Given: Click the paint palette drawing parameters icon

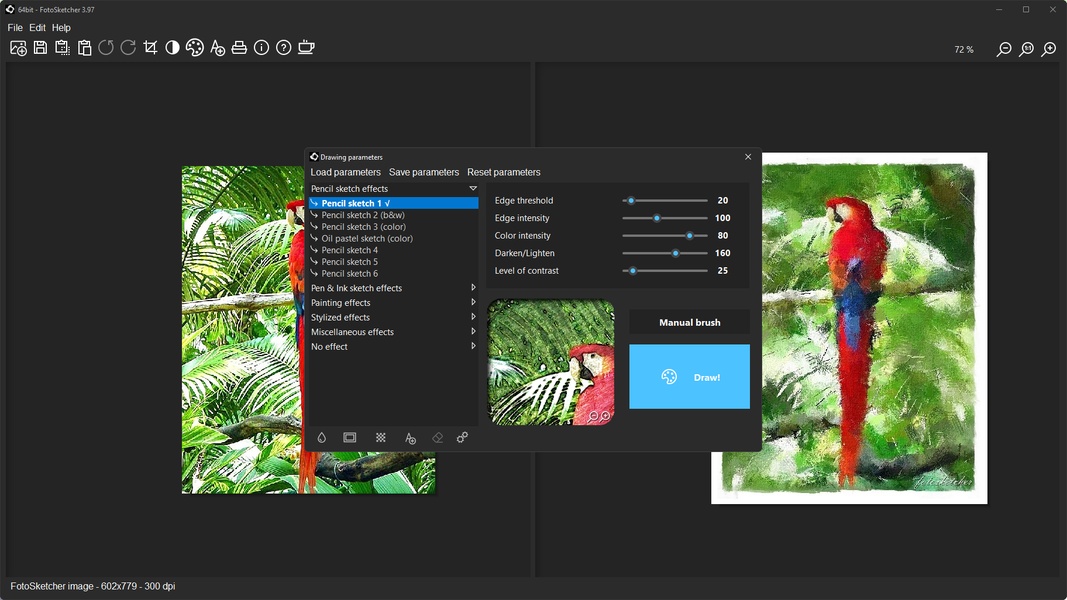Looking at the screenshot, I should pyautogui.click(x=195, y=48).
